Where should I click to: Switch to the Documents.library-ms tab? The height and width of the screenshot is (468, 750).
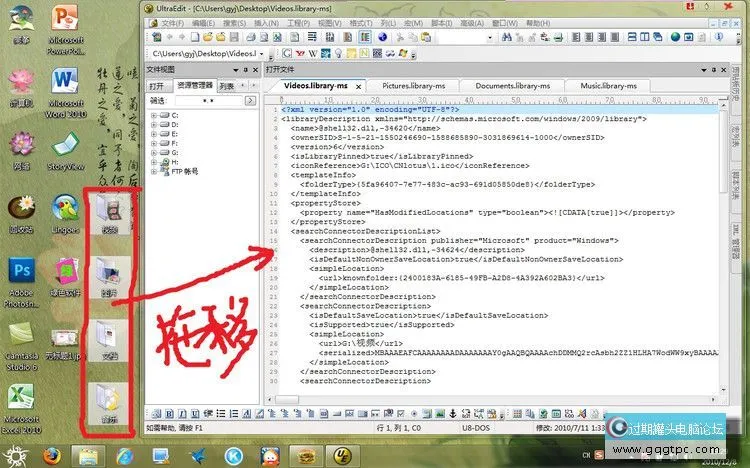coord(512,86)
